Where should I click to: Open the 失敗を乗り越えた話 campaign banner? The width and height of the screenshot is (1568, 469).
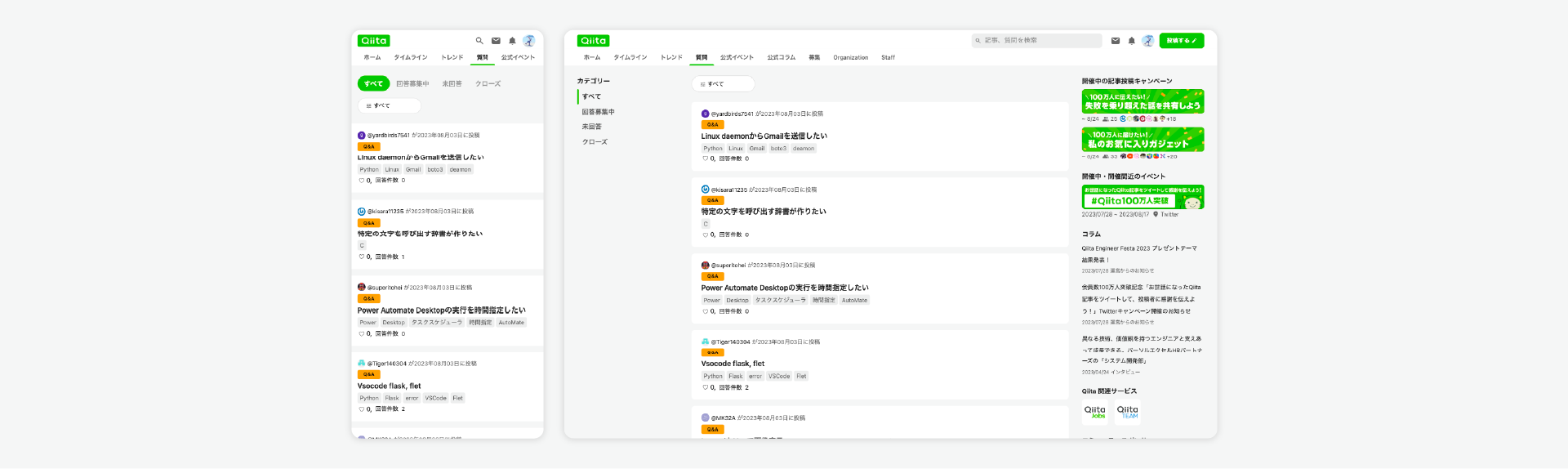(1143, 101)
